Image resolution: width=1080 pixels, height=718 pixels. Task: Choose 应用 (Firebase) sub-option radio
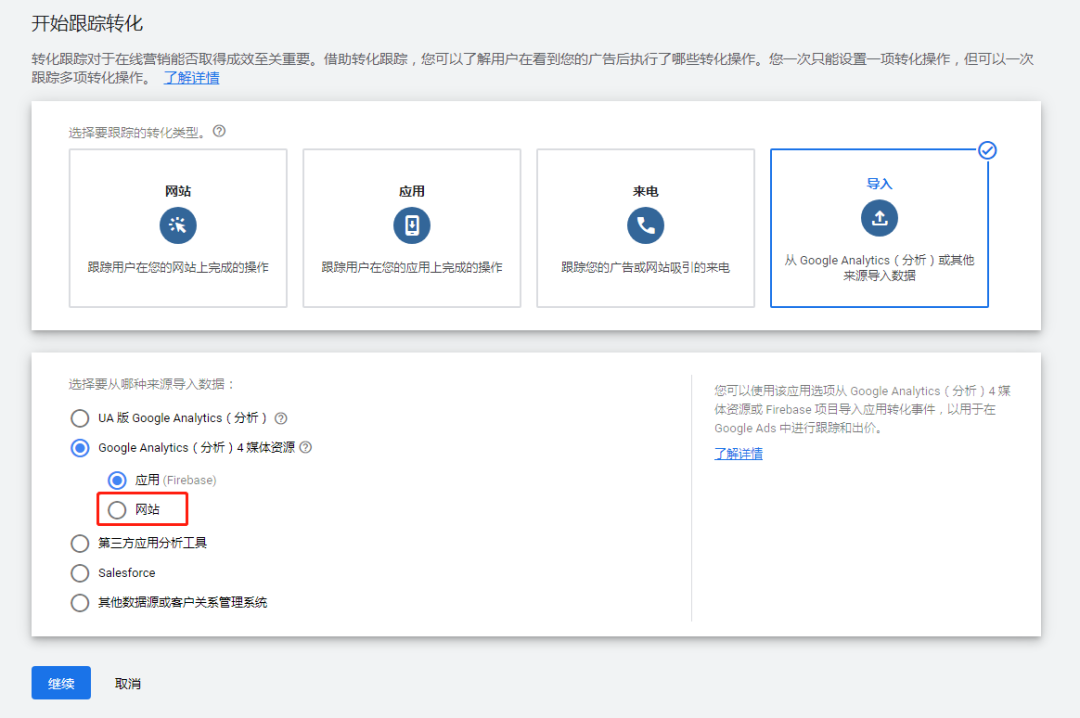117,480
